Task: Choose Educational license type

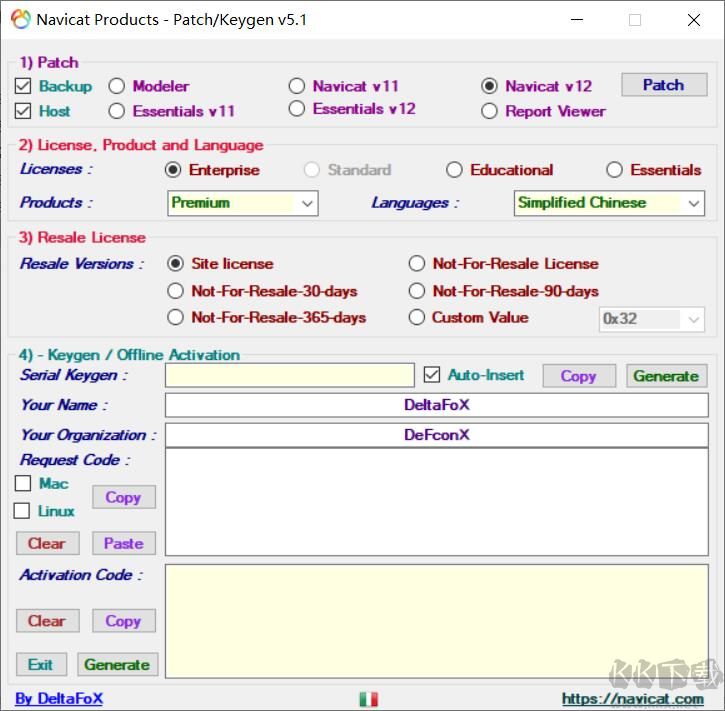Action: coord(454,170)
